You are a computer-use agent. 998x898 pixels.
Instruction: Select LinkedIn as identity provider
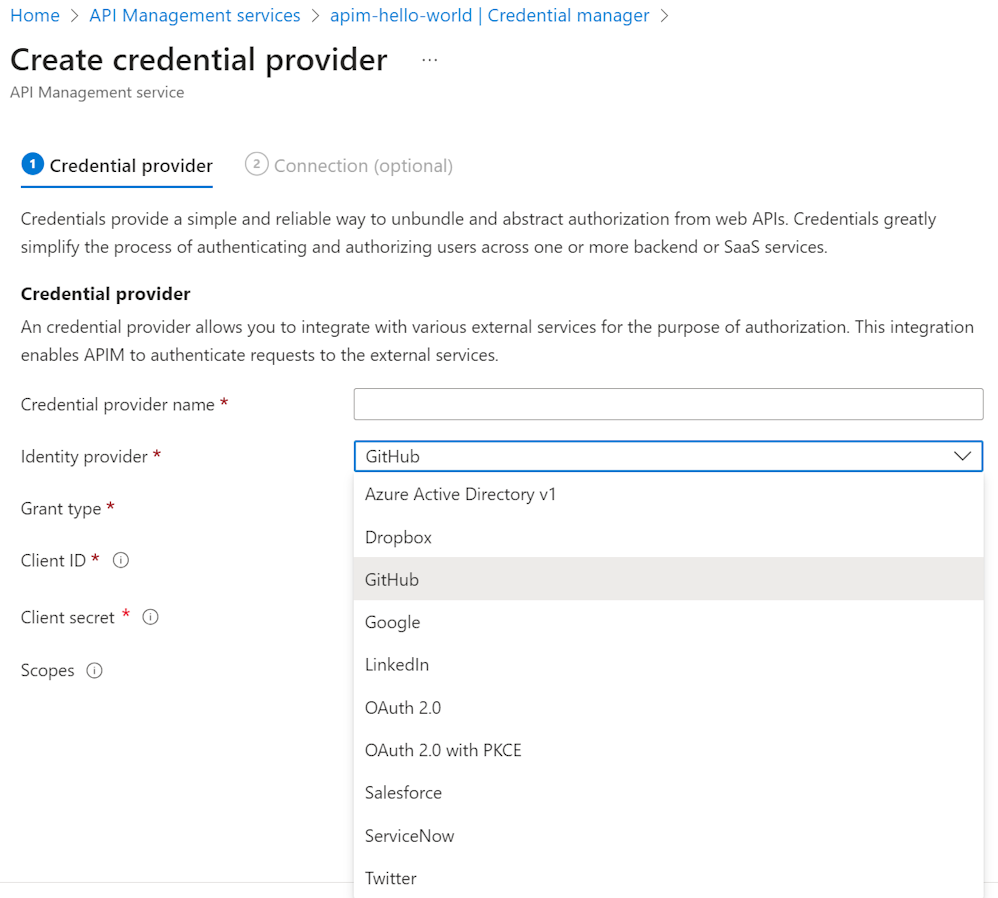point(668,664)
